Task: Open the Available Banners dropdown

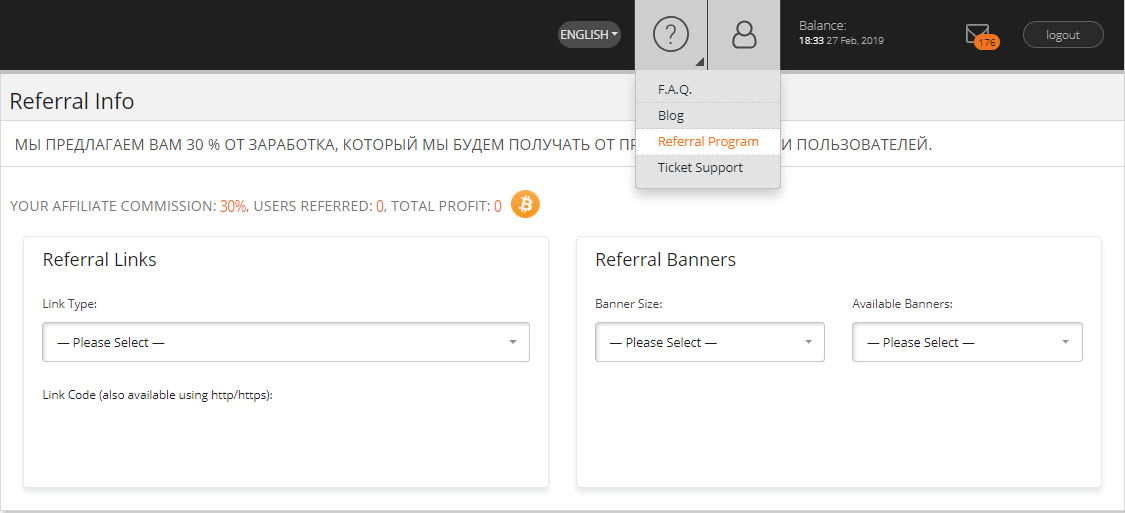Action: [967, 342]
